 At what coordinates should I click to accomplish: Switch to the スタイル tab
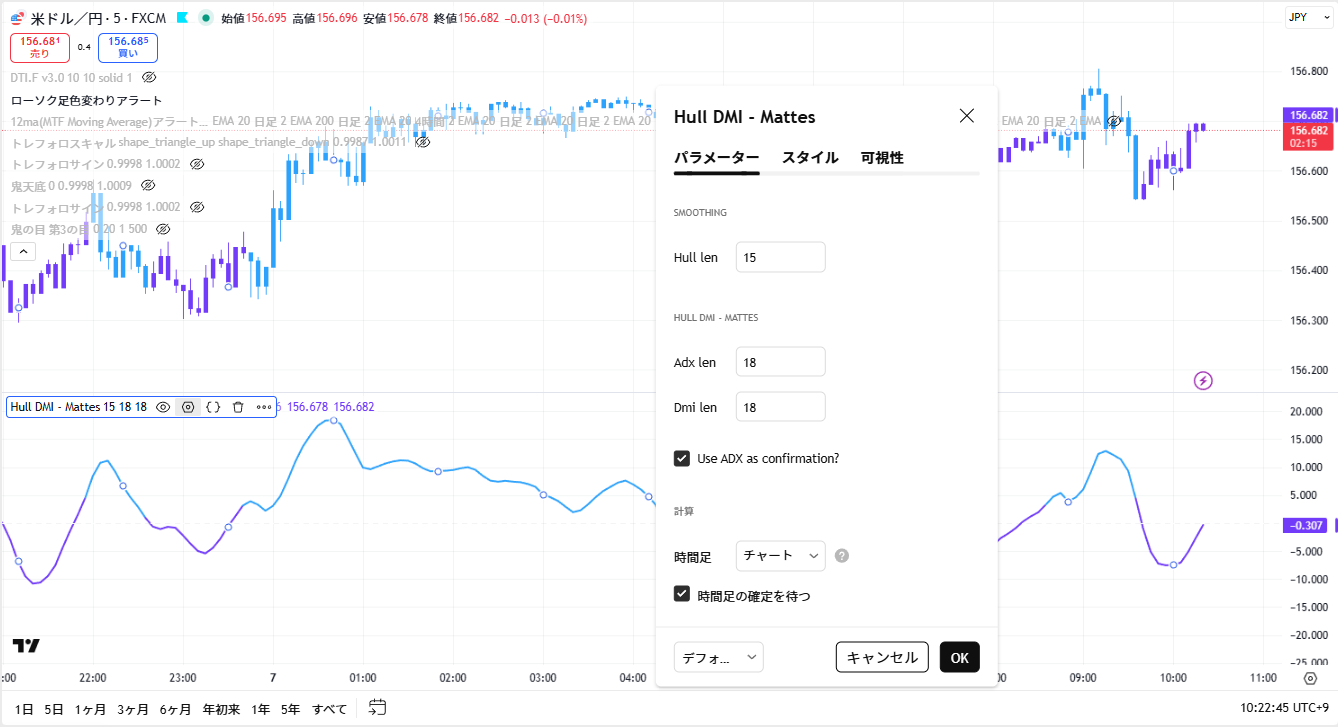pyautogui.click(x=809, y=158)
